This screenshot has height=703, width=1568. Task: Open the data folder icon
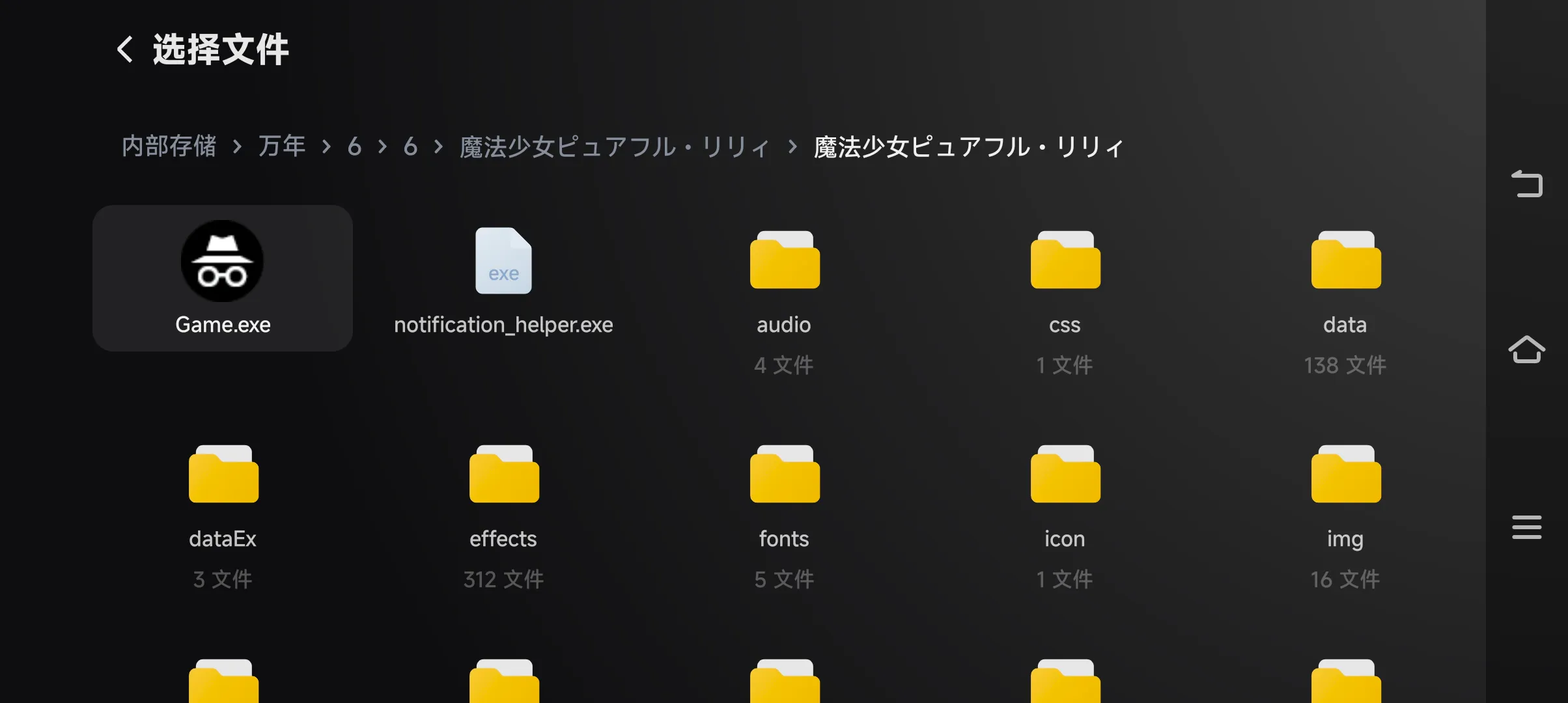1346,260
